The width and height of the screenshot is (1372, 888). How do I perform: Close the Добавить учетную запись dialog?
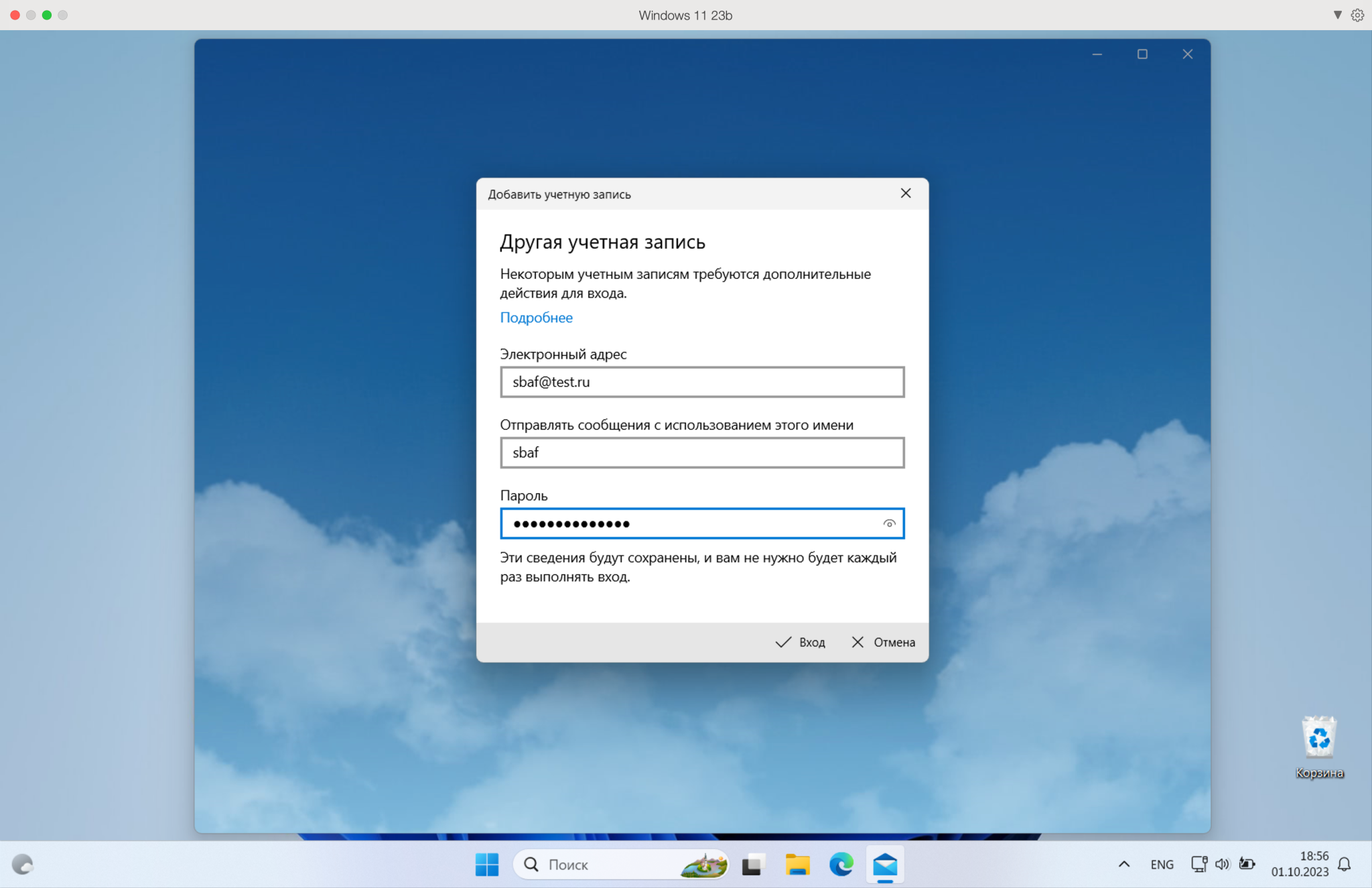pos(906,194)
